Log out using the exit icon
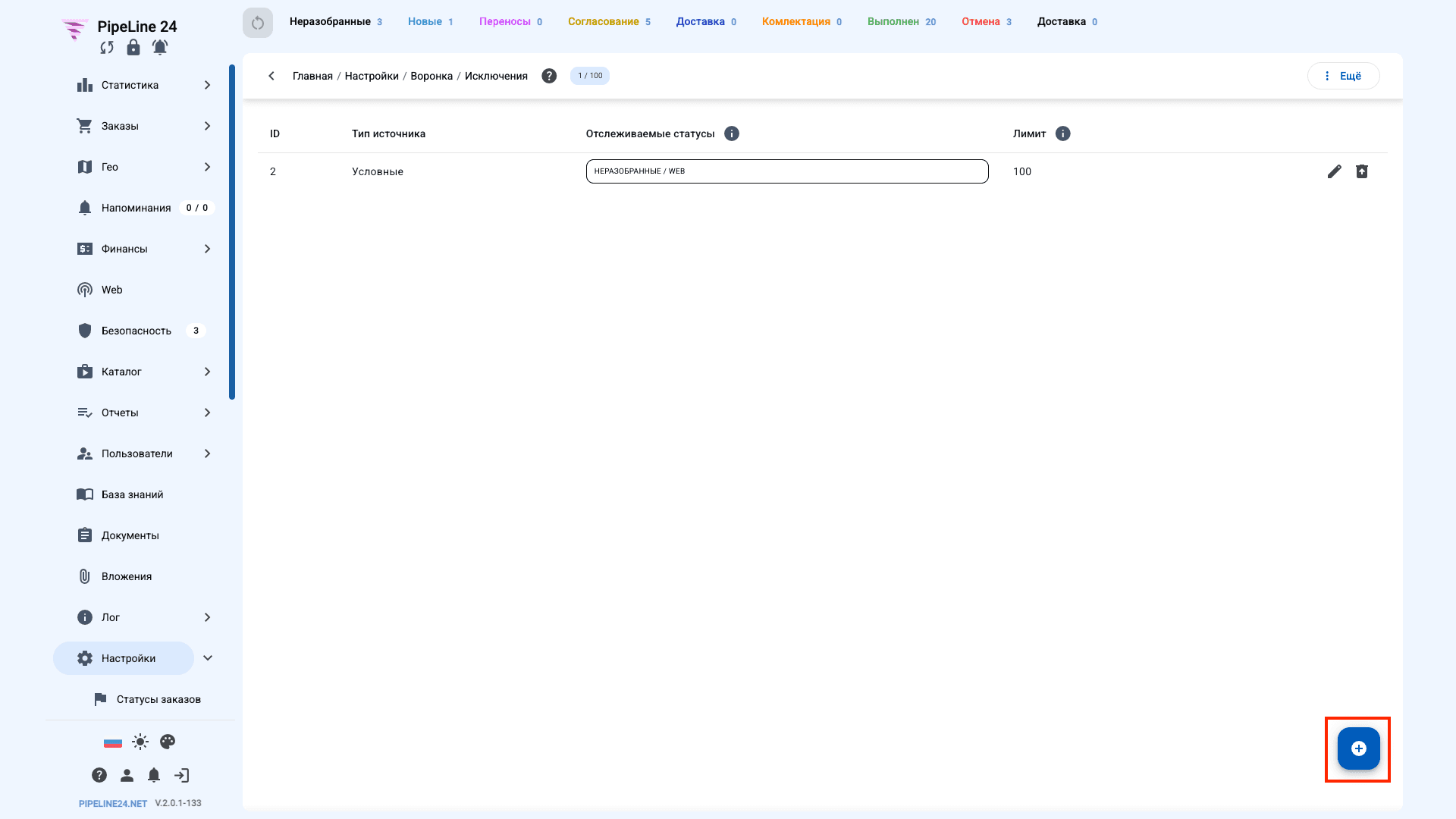Image resolution: width=1456 pixels, height=819 pixels. (x=181, y=775)
